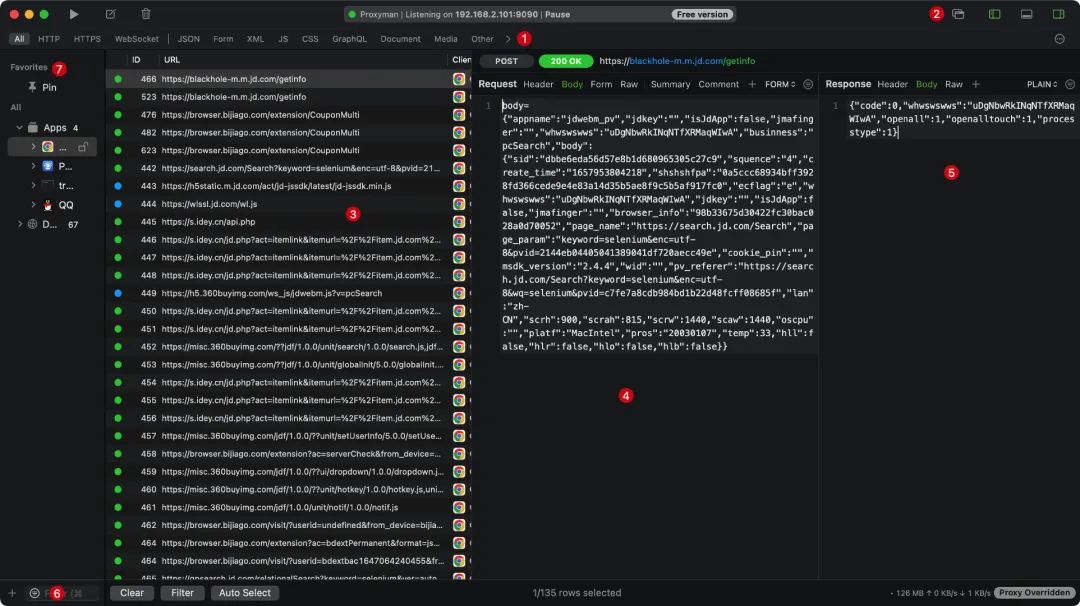Switch to the Request Header tab
Screen dimensions: 1080x606
[x=538, y=84]
